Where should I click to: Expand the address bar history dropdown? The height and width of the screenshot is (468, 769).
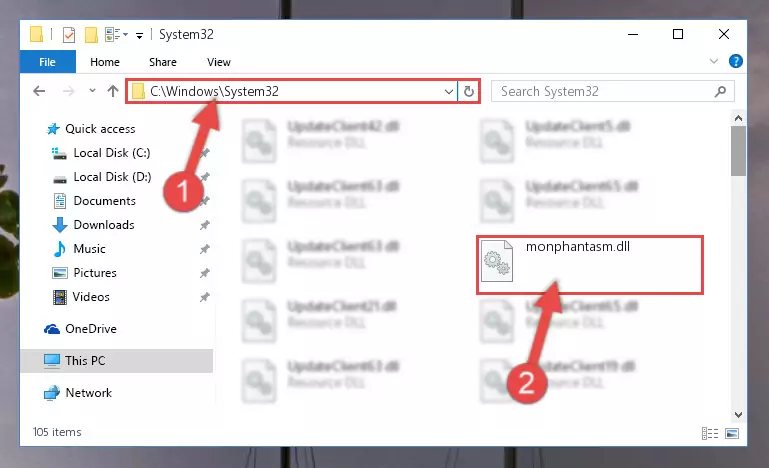pos(448,92)
